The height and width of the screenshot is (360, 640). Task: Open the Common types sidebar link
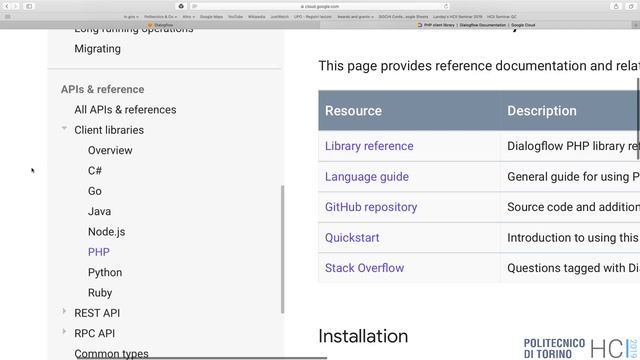tap(111, 353)
